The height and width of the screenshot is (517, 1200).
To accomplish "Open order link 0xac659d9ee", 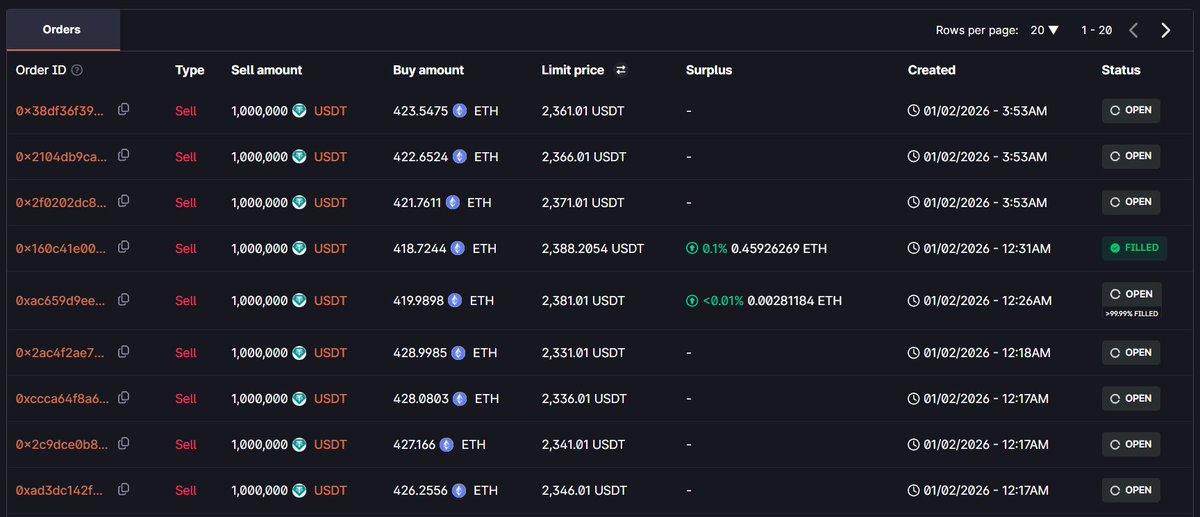I will tap(60, 300).
